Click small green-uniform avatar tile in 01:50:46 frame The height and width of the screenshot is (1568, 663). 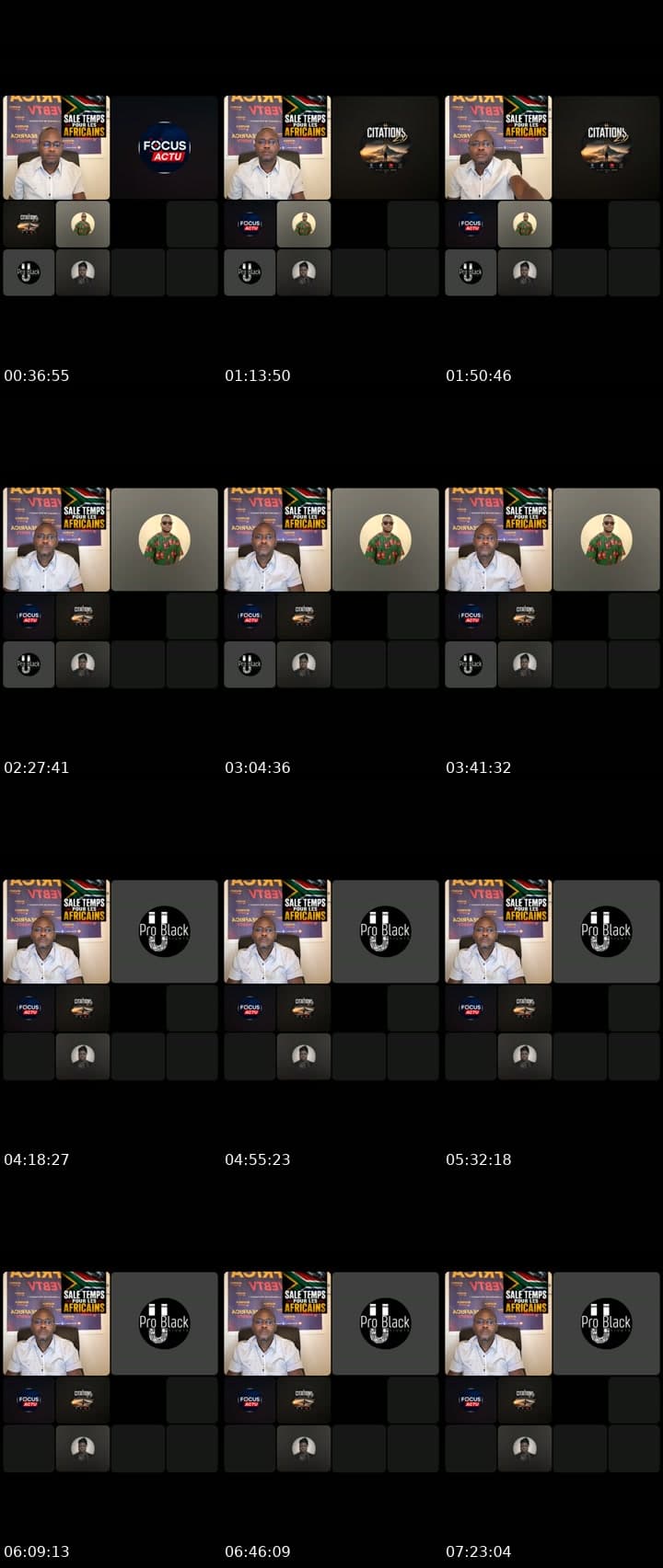525,225
